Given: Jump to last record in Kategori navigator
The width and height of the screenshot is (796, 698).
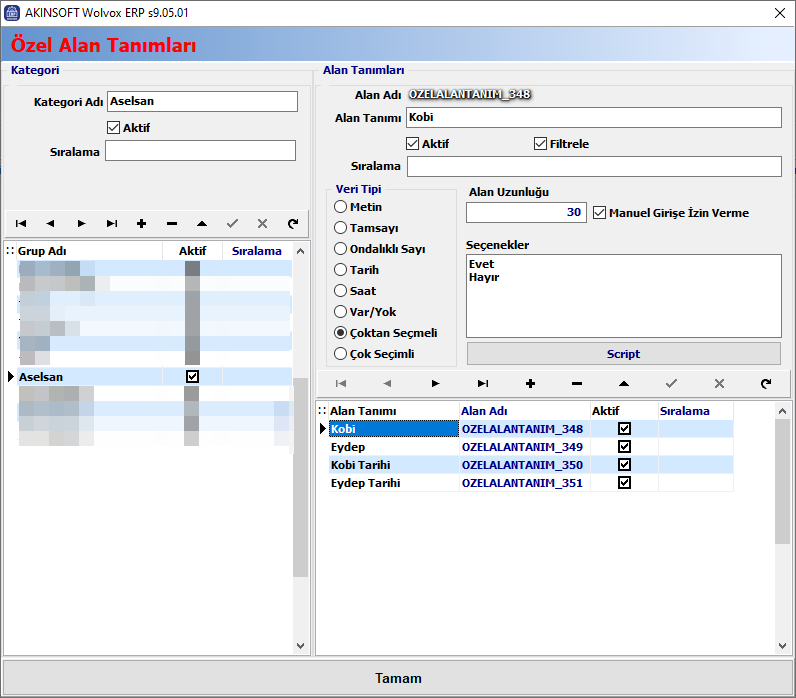Looking at the screenshot, I should [112, 224].
